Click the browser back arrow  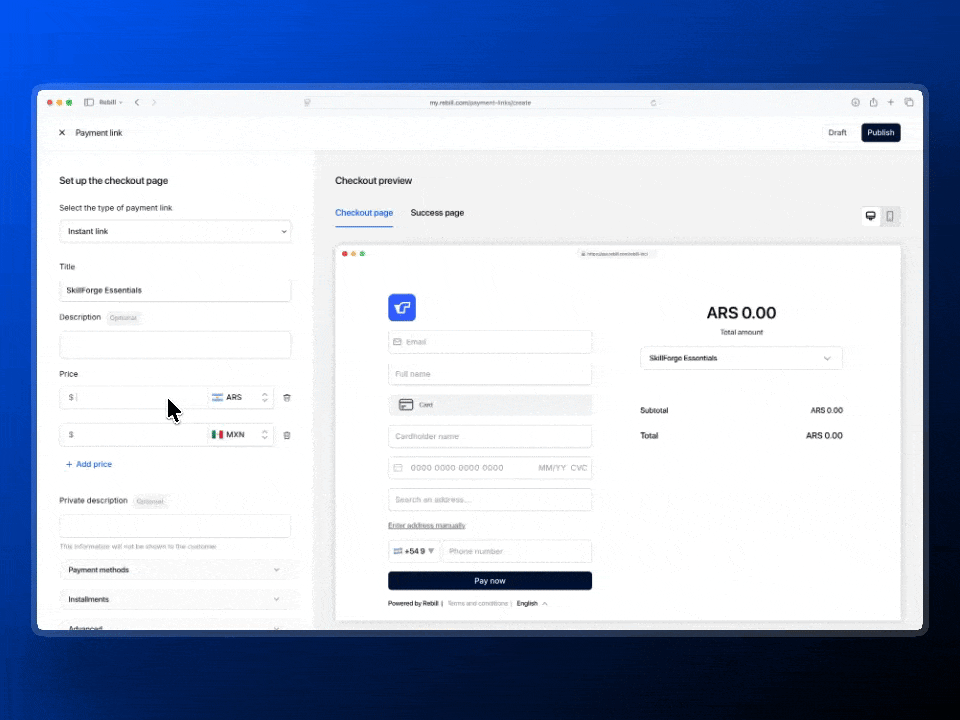click(x=137, y=102)
